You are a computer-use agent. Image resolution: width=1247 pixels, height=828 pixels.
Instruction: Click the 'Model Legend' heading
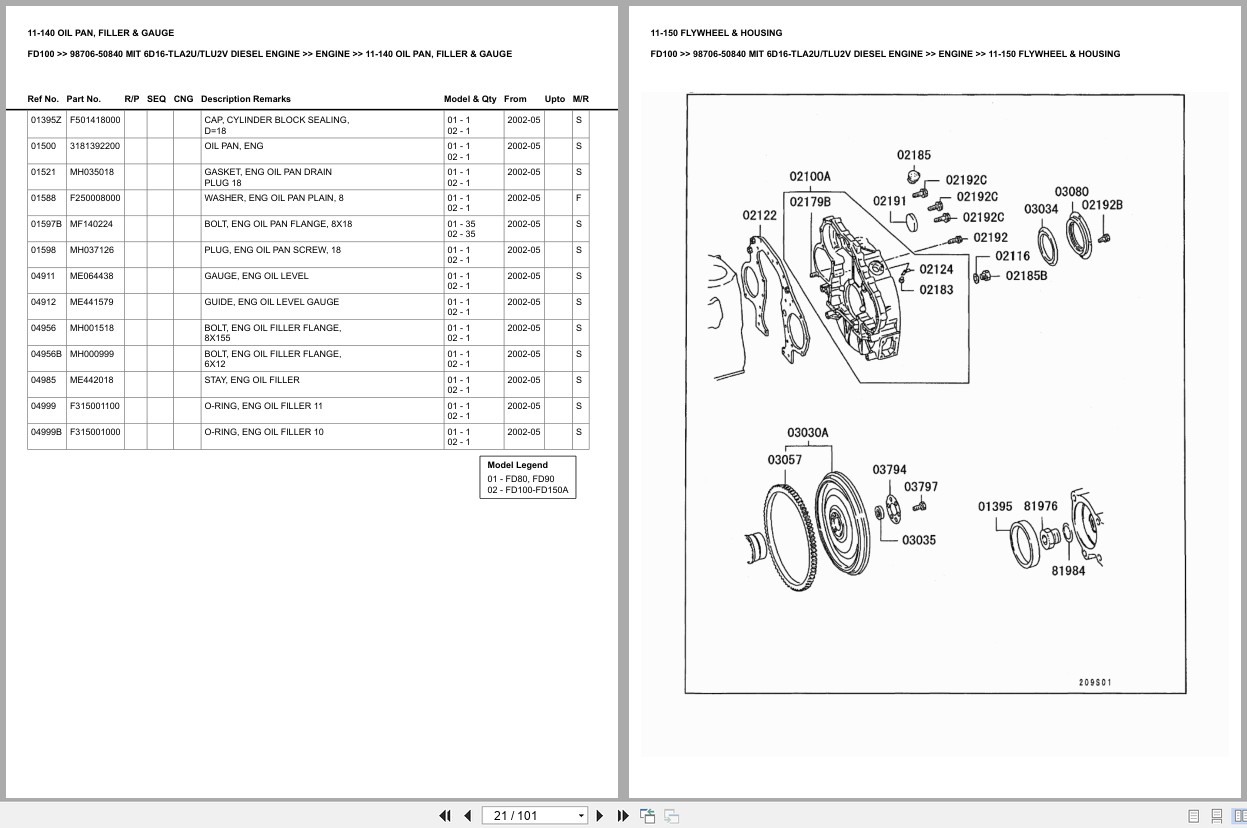517,465
